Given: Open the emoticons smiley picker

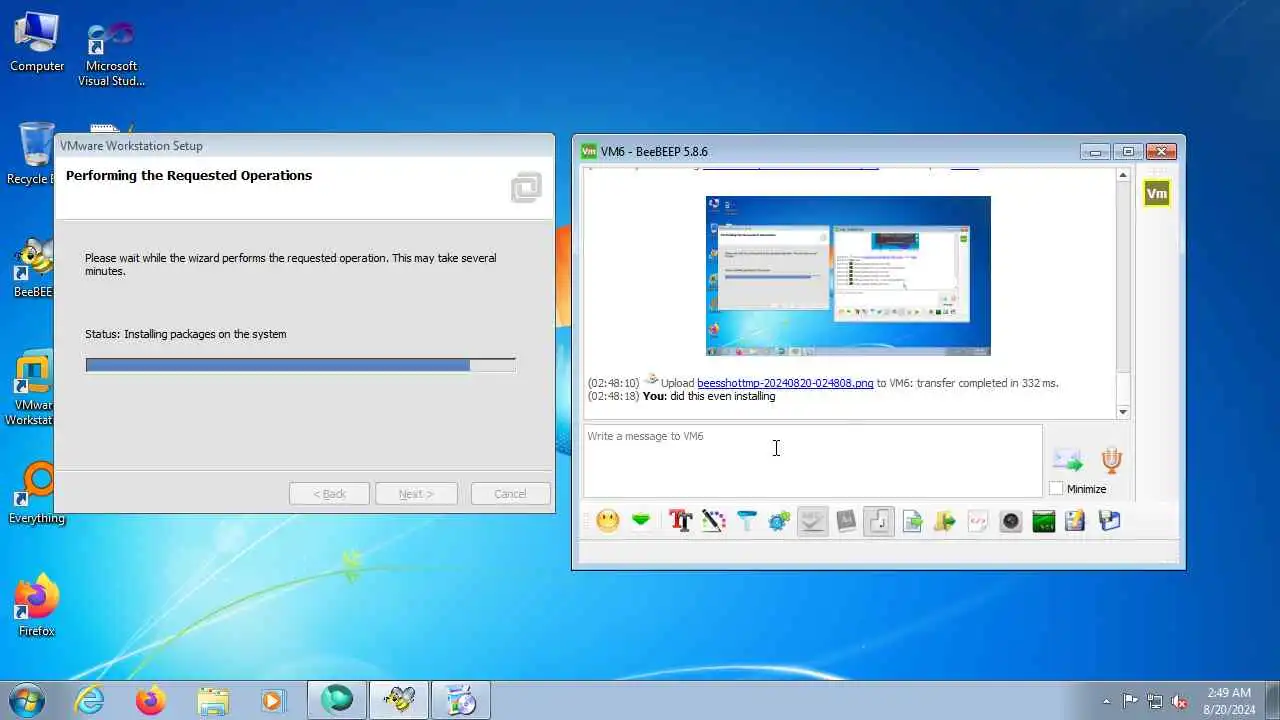Looking at the screenshot, I should 607,521.
